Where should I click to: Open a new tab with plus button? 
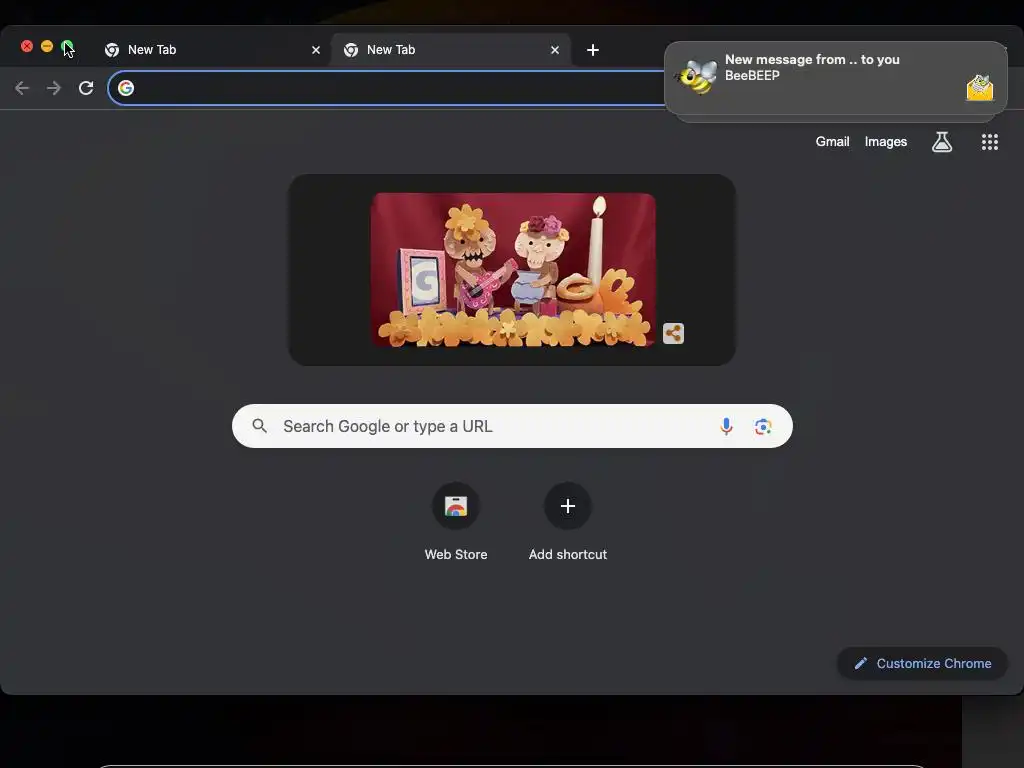[592, 50]
